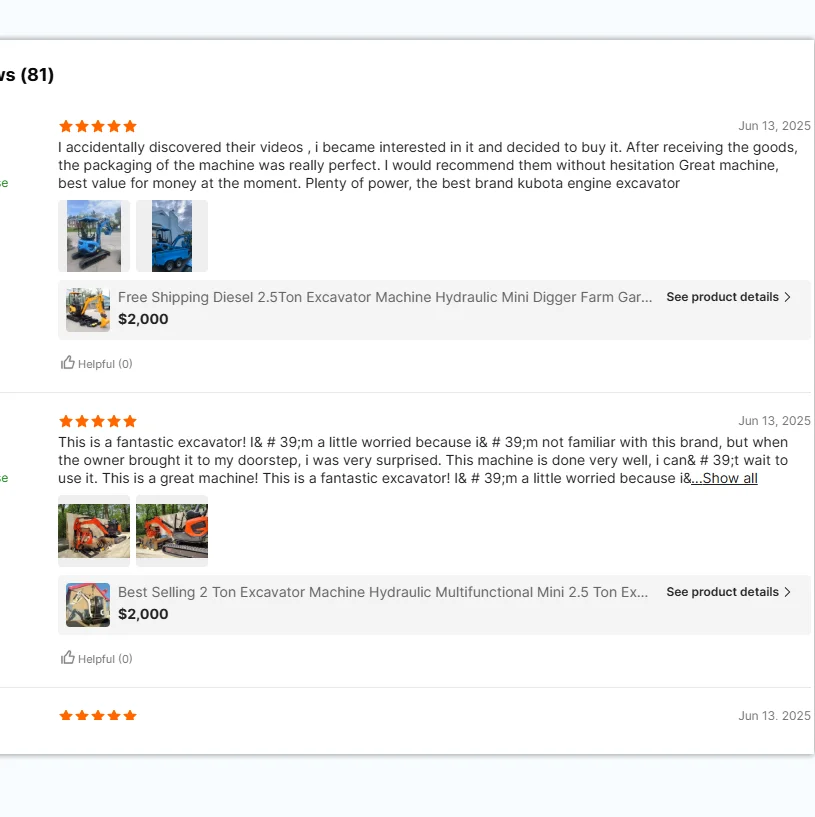815x817 pixels.
Task: Open Best Selling 2 Ton Excavator product icon
Action: click(x=88, y=604)
